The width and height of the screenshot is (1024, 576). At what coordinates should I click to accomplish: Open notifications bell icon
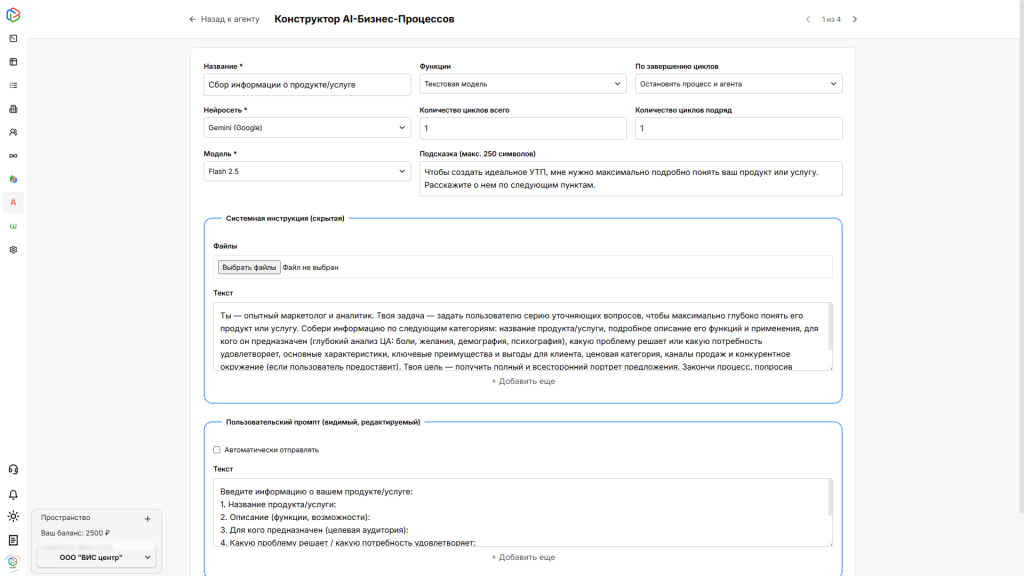click(13, 494)
